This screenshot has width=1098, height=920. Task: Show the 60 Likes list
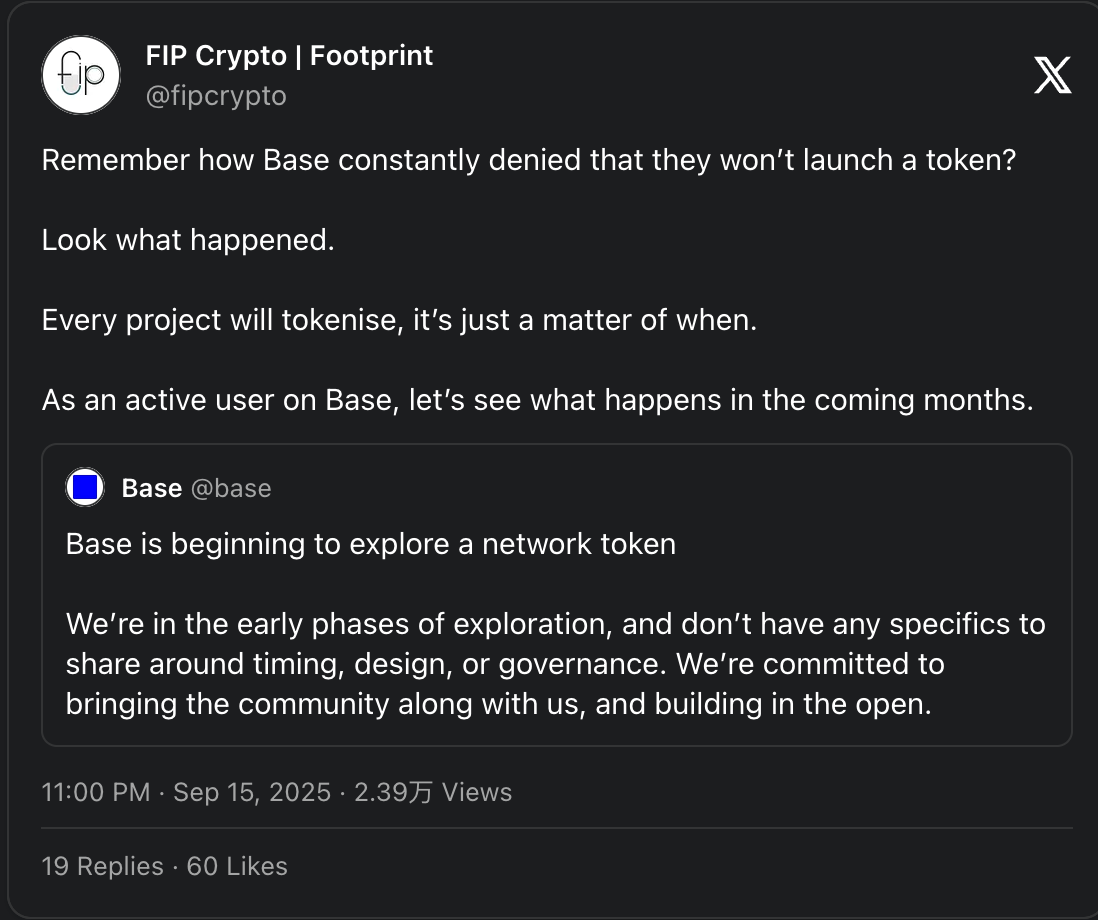(237, 866)
